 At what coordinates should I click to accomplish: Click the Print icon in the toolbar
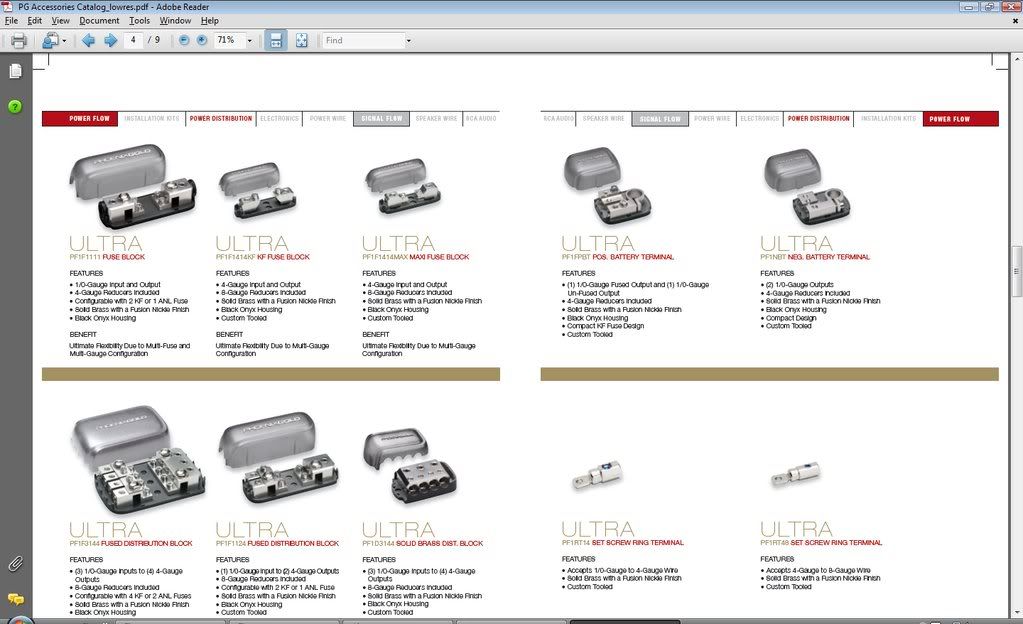pos(19,40)
